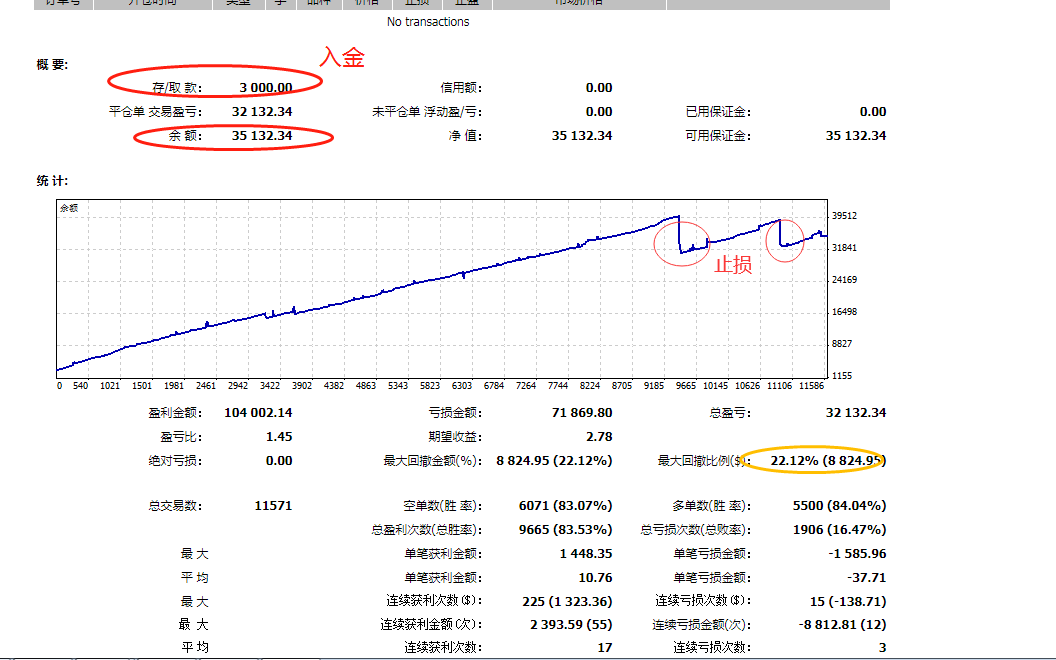1056x660 pixels.
Task: Select consecutive wins value 225 (1 323.36)
Action: click(x=567, y=601)
